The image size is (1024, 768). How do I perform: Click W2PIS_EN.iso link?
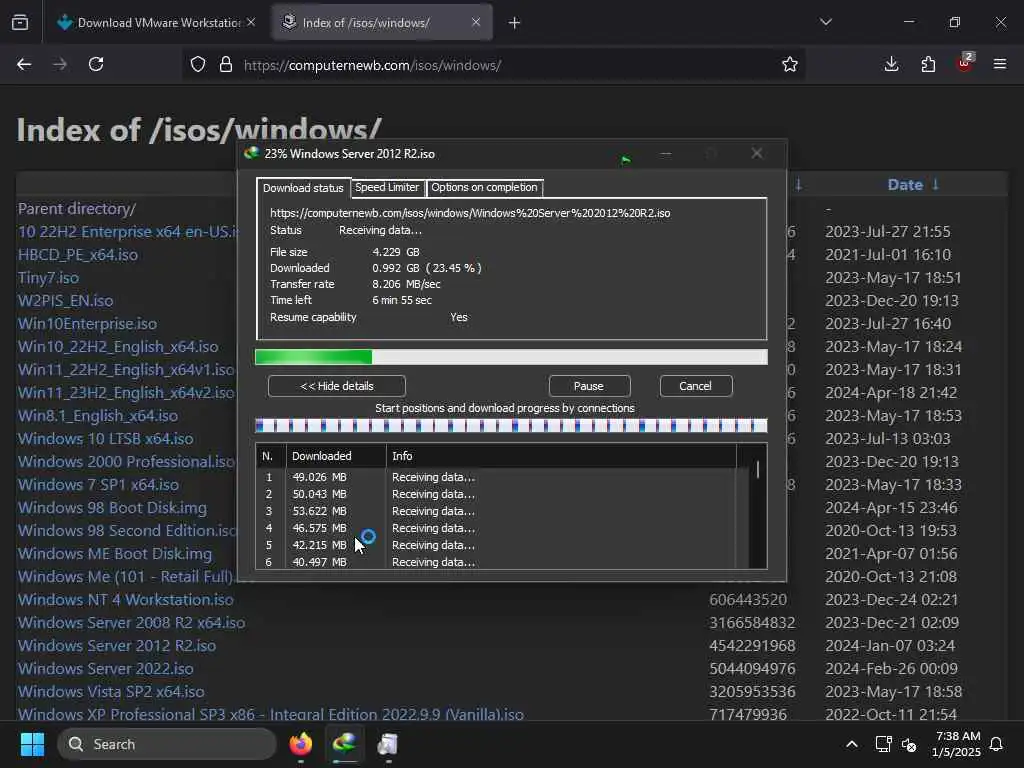tap(65, 300)
